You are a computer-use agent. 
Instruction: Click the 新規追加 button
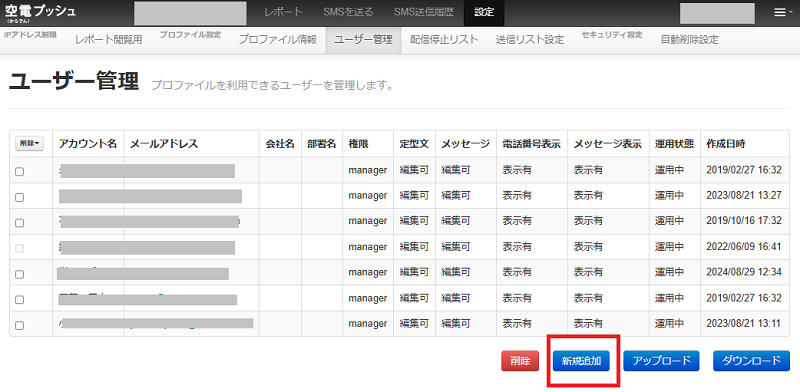click(581, 361)
